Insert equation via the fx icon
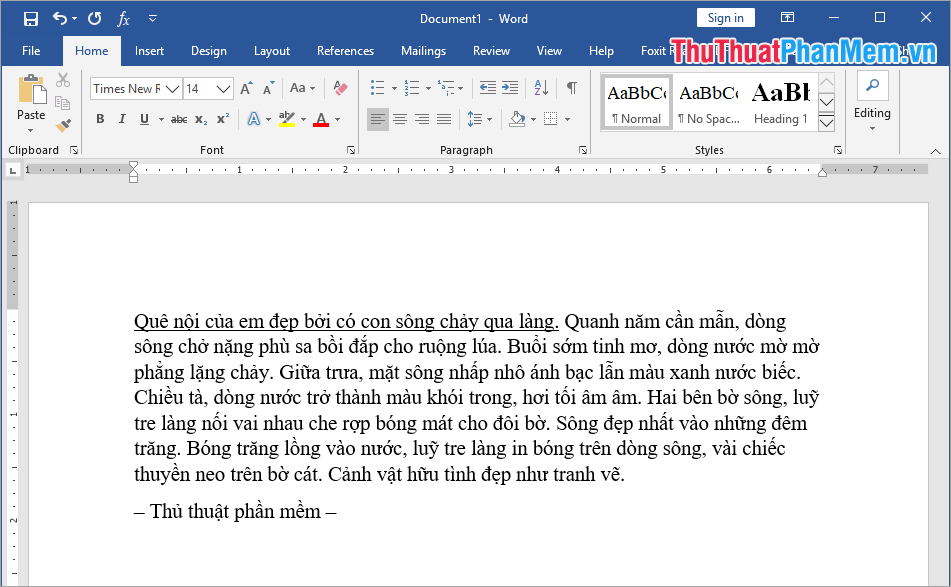The image size is (951, 587). (x=123, y=19)
